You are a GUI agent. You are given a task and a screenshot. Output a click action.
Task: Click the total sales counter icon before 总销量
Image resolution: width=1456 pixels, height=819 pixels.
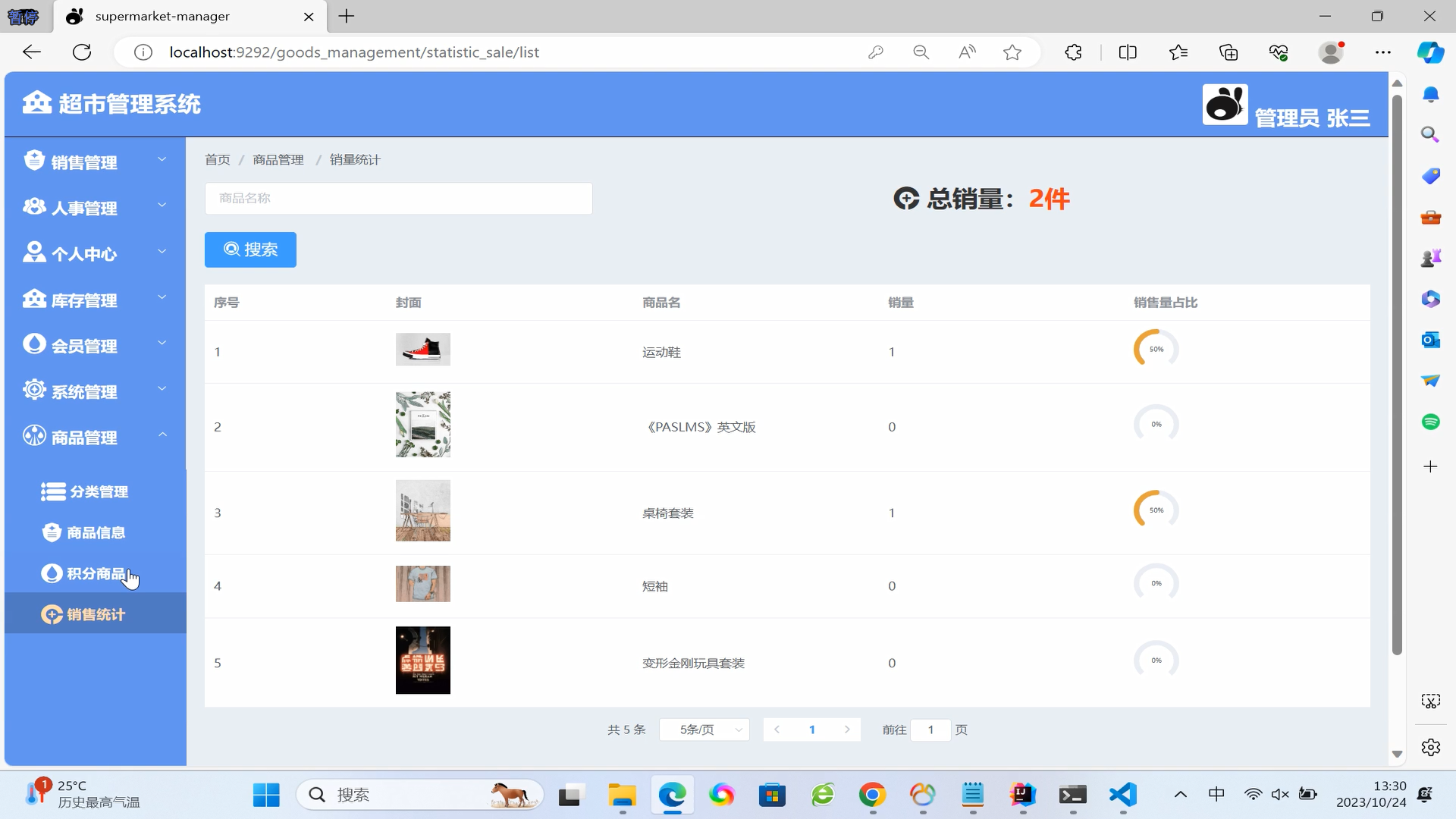point(908,199)
